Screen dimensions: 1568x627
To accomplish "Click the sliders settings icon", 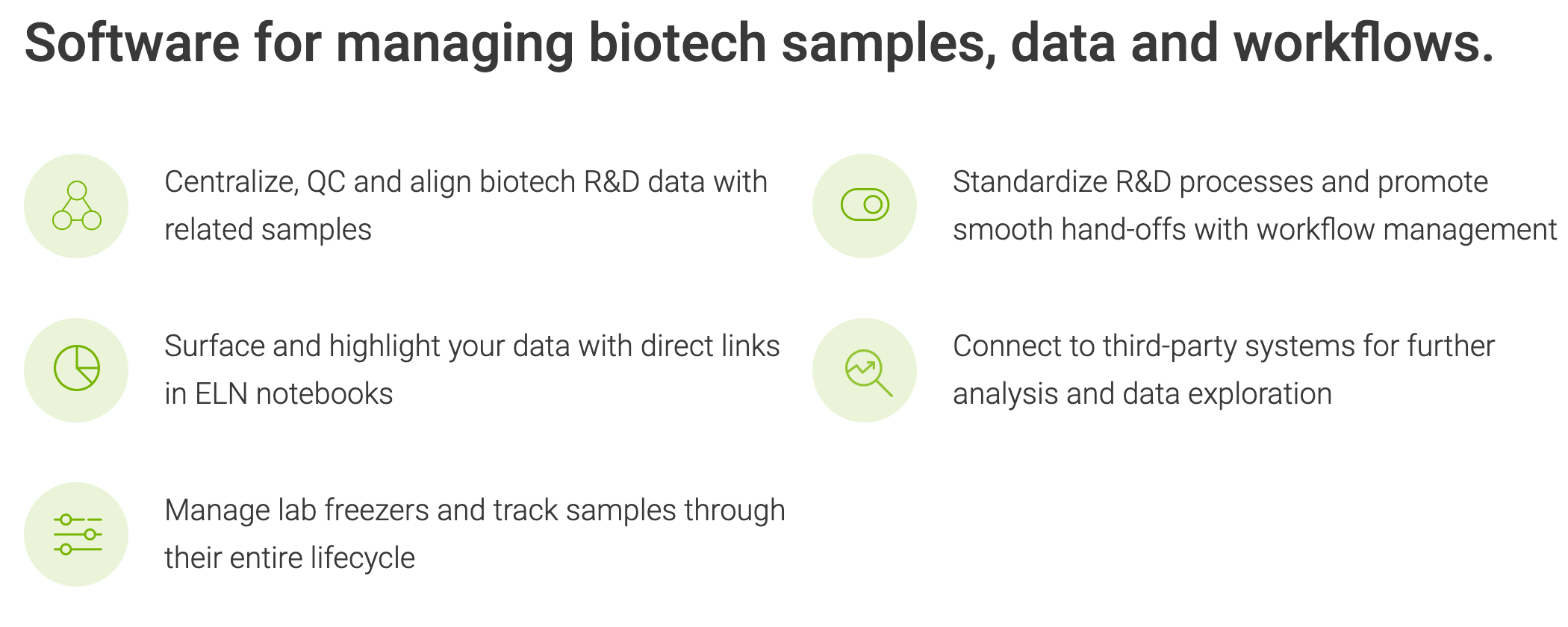I will (x=77, y=534).
